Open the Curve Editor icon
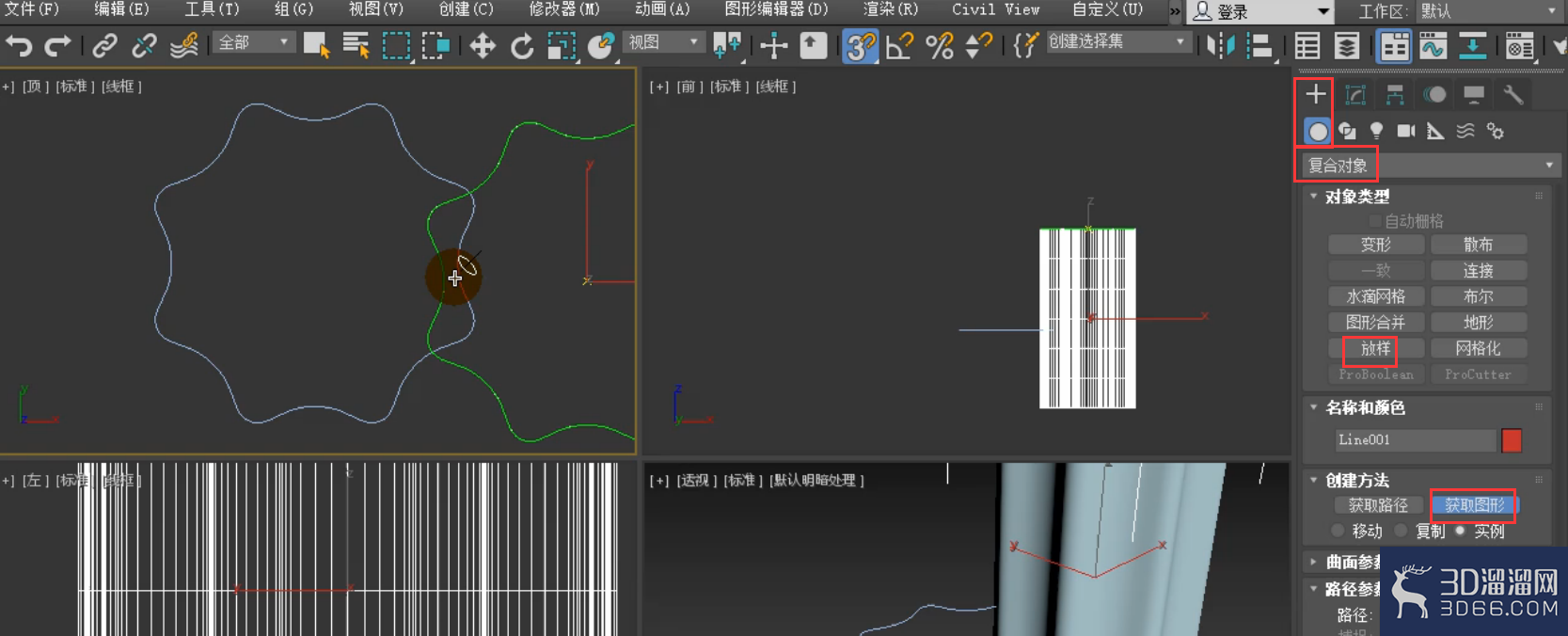The width and height of the screenshot is (1568, 636). tap(1433, 45)
